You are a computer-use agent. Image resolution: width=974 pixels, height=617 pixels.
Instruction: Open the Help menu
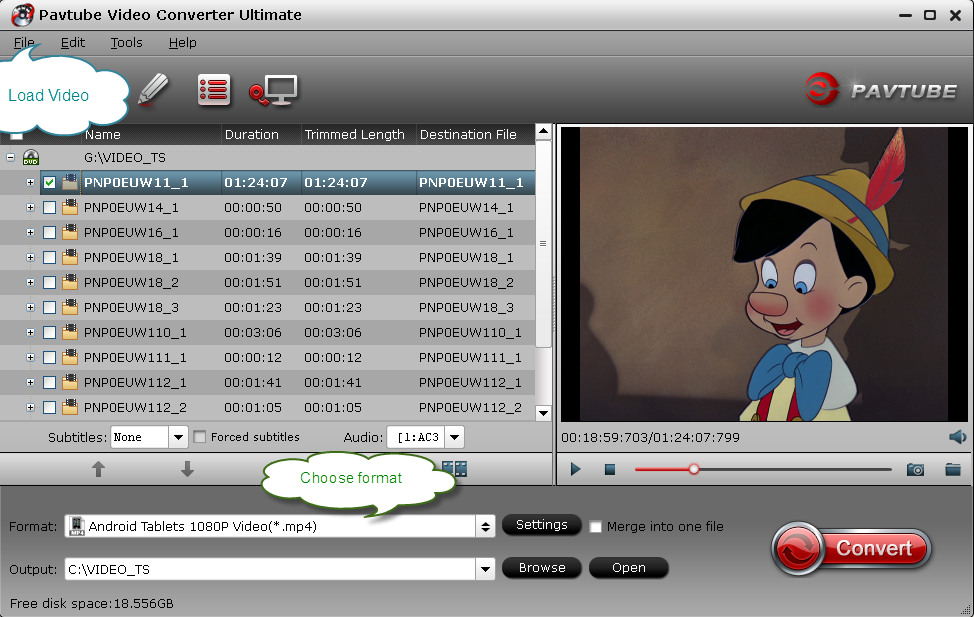click(x=183, y=42)
